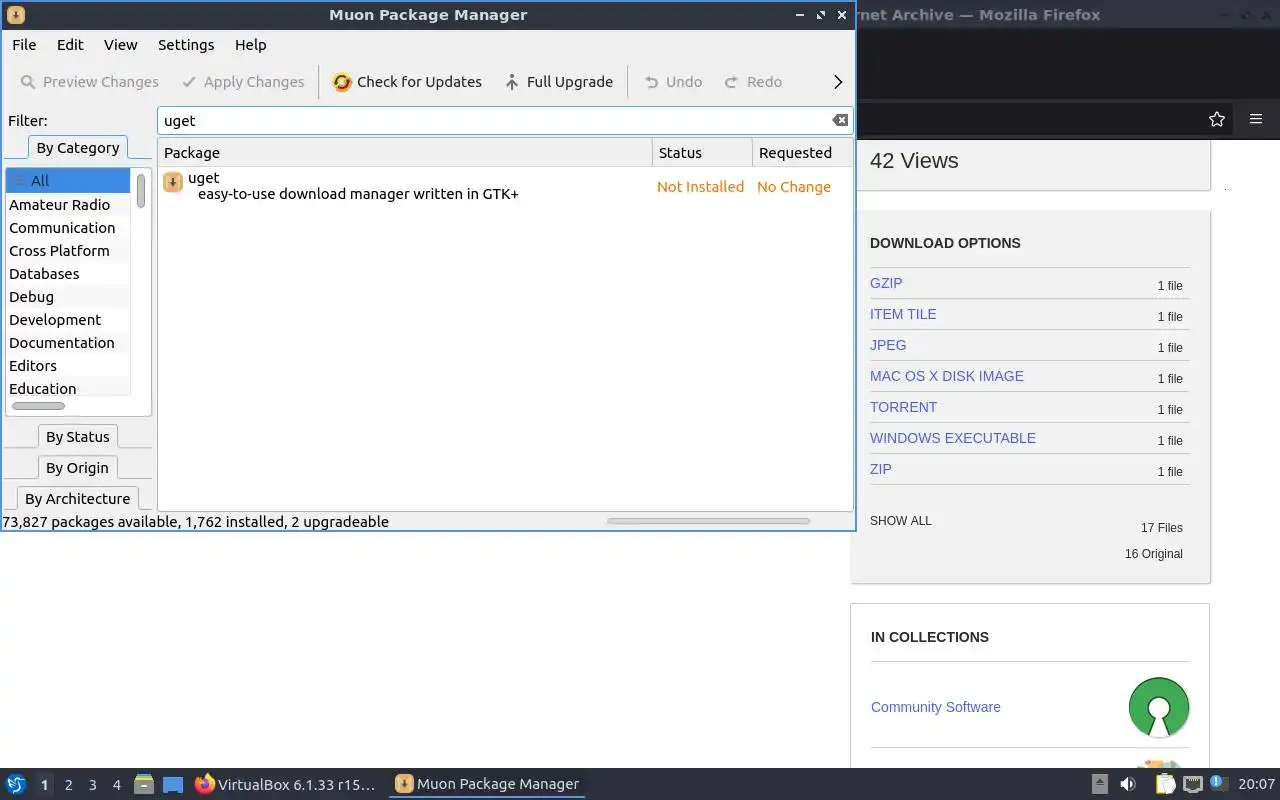Clear the uget search filter text

pyautogui.click(x=840, y=120)
